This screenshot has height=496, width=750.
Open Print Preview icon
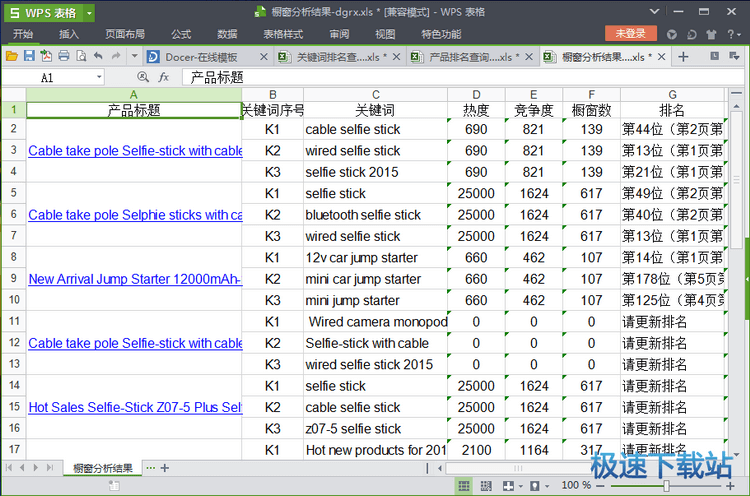[x=81, y=56]
